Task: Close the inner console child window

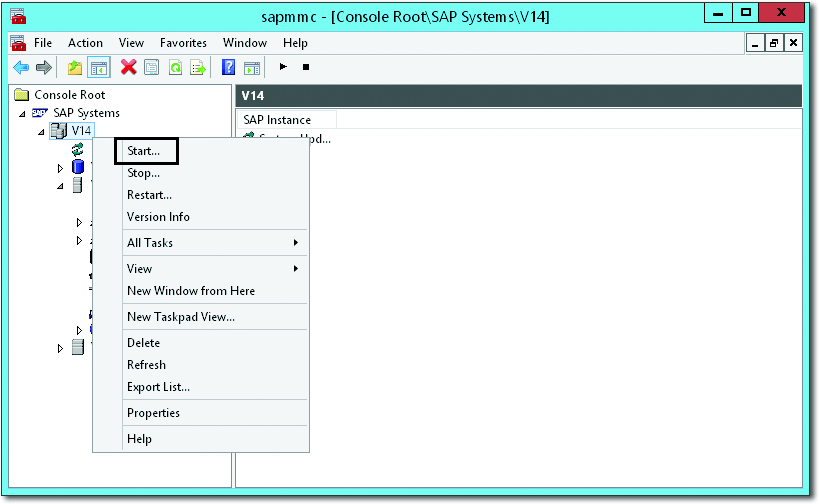Action: tap(793, 43)
